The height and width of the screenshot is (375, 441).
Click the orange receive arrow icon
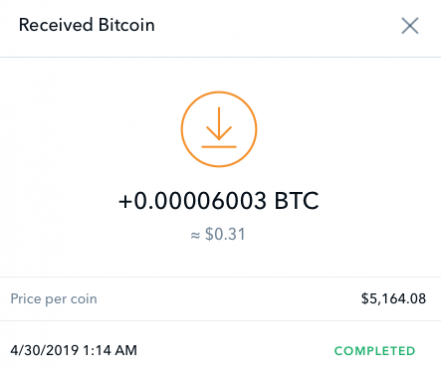(219, 129)
